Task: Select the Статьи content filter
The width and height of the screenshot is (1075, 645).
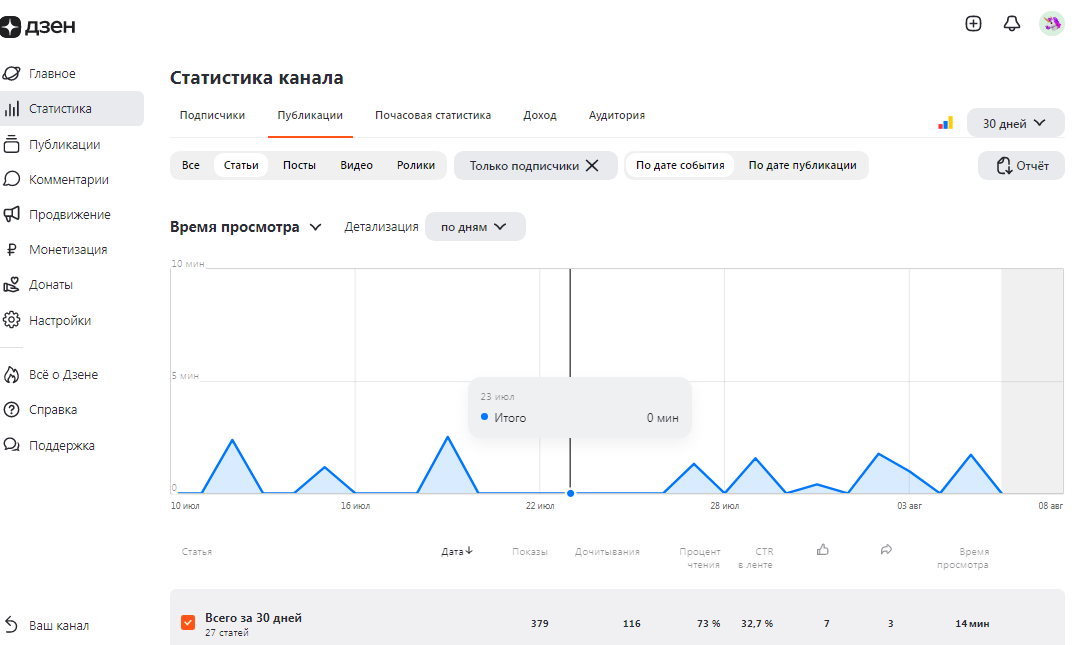Action: tap(241, 165)
